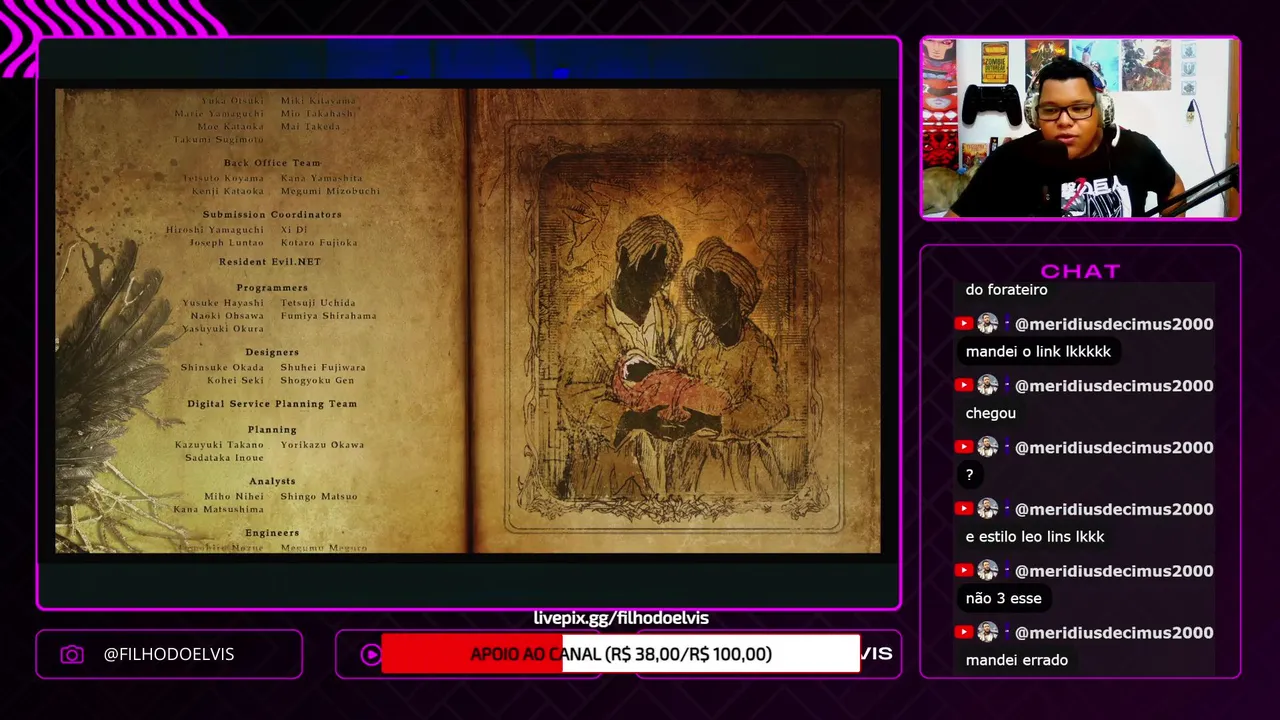The height and width of the screenshot is (720, 1280).
Task: Click the name 'Kana Matsushima' in credits
Action: [x=219, y=510]
